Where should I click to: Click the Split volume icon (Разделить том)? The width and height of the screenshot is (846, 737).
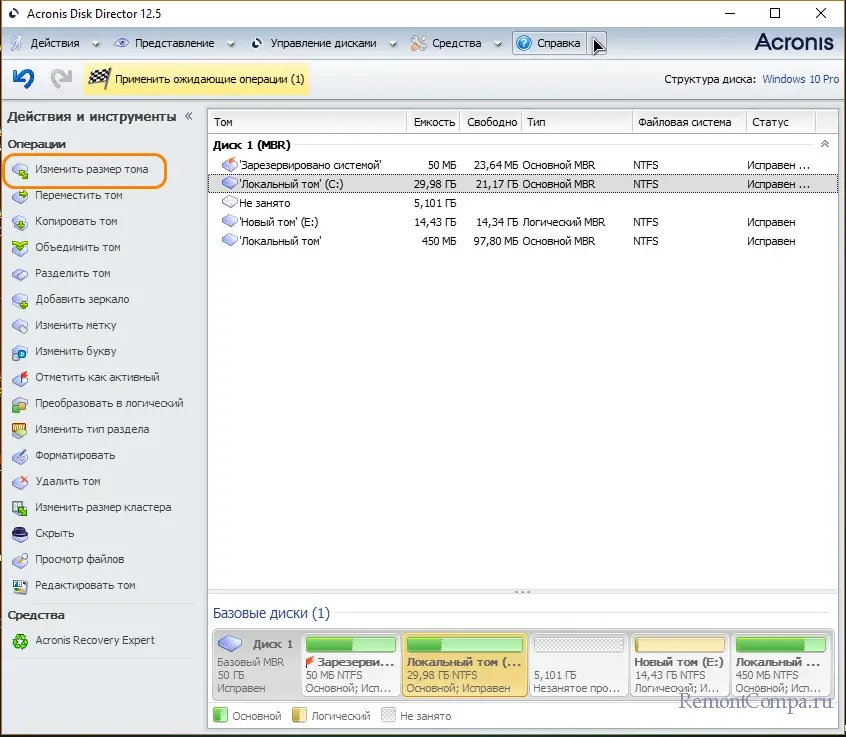click(x=20, y=274)
